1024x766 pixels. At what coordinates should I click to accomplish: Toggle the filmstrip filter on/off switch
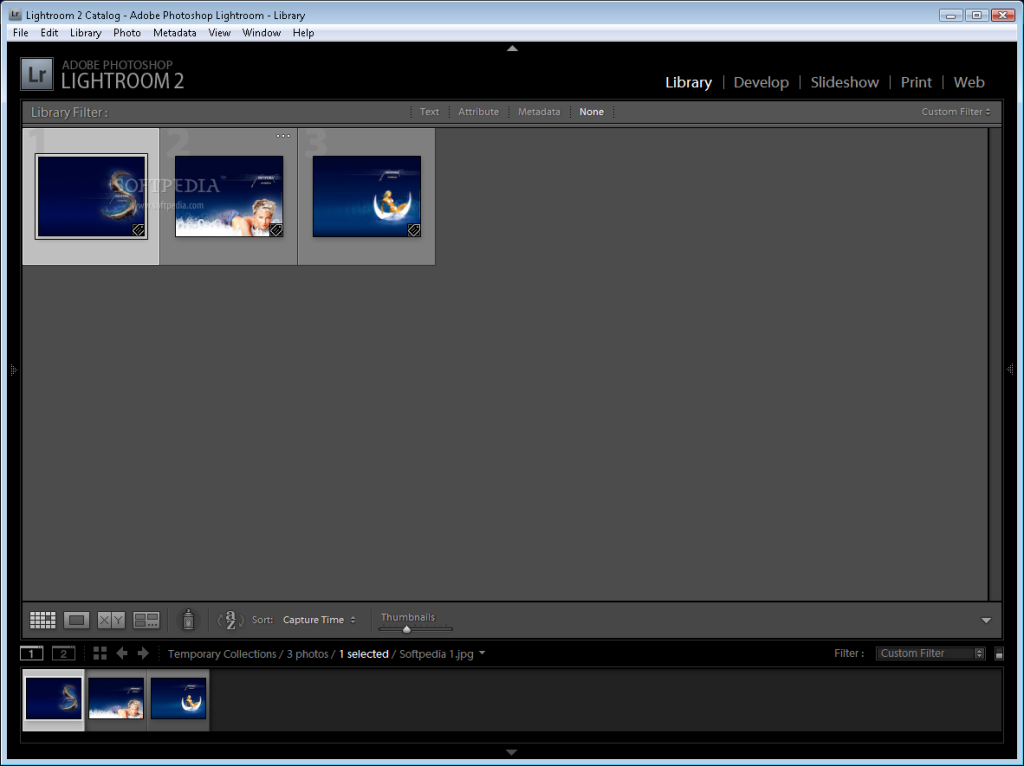(x=999, y=654)
